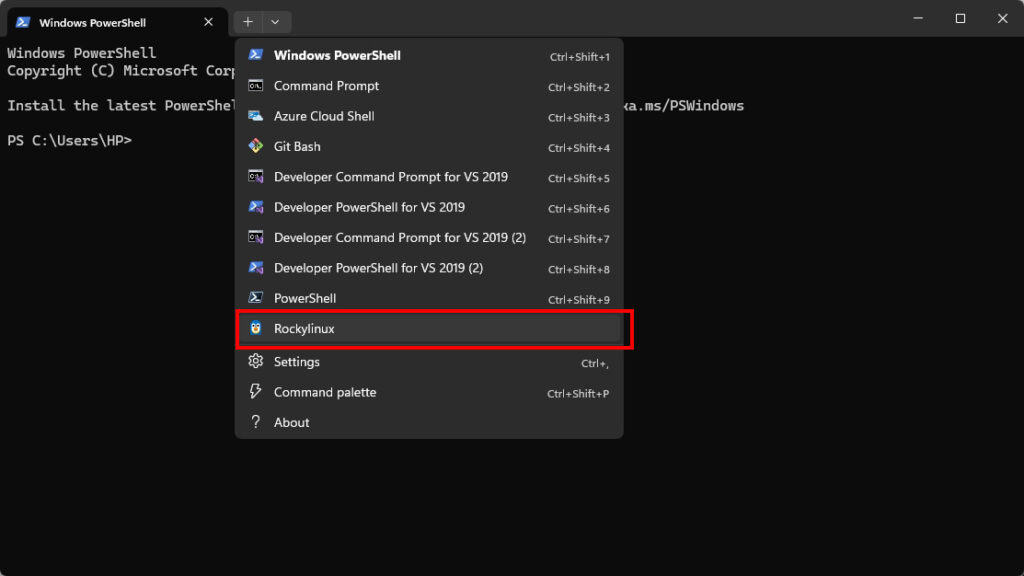Click the Ctrl+Shift+2 shortcut text
Image resolution: width=1024 pixels, height=576 pixels.
click(579, 87)
